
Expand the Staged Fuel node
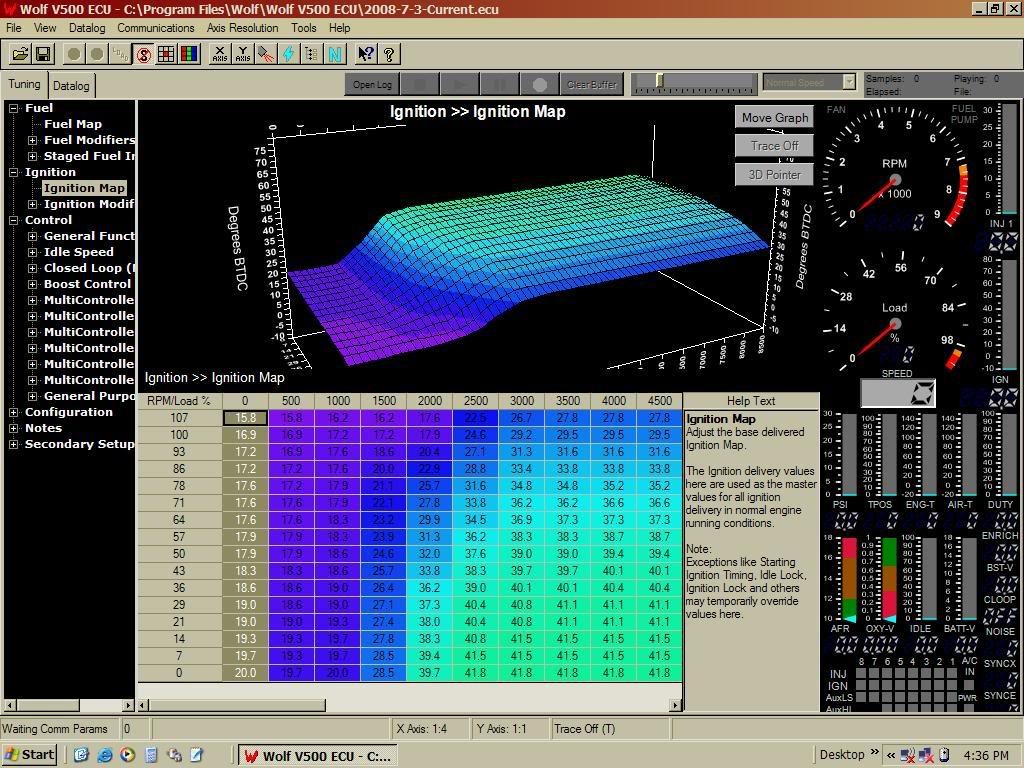[32, 156]
